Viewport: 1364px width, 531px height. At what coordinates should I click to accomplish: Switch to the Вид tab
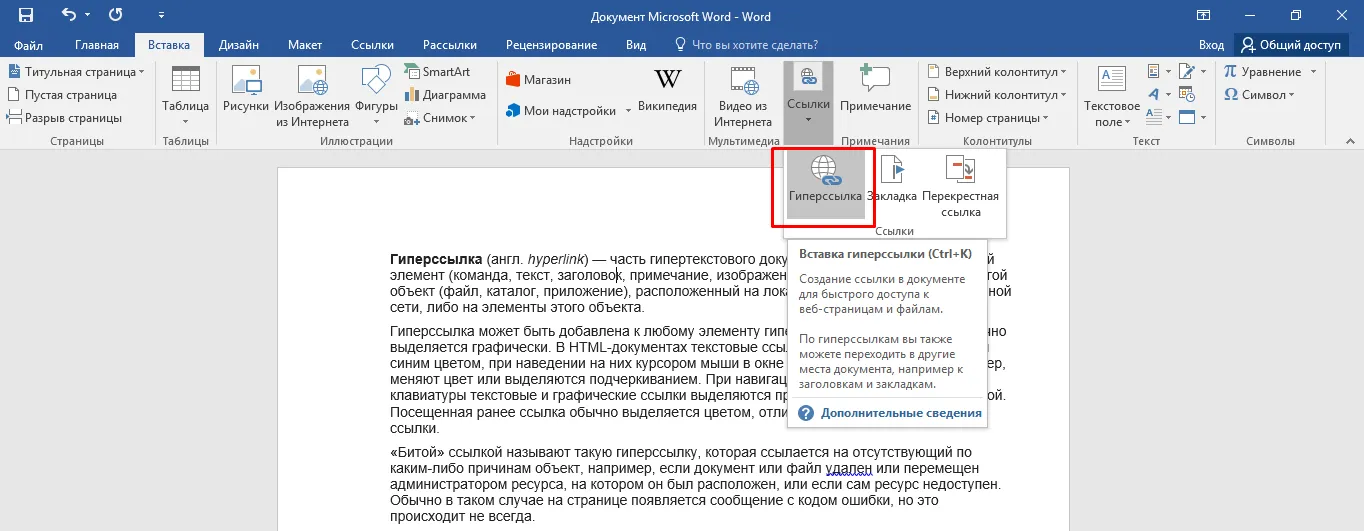coord(636,45)
